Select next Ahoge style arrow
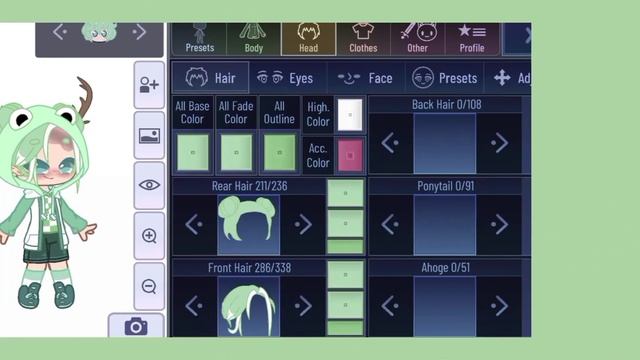The width and height of the screenshot is (640, 360). pyautogui.click(x=499, y=306)
